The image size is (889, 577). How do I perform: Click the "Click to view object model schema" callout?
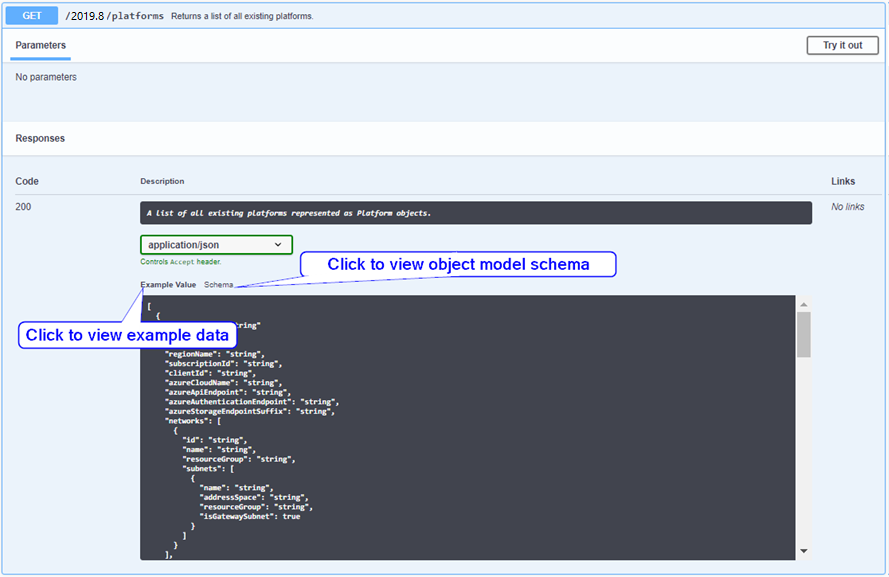pos(458,264)
